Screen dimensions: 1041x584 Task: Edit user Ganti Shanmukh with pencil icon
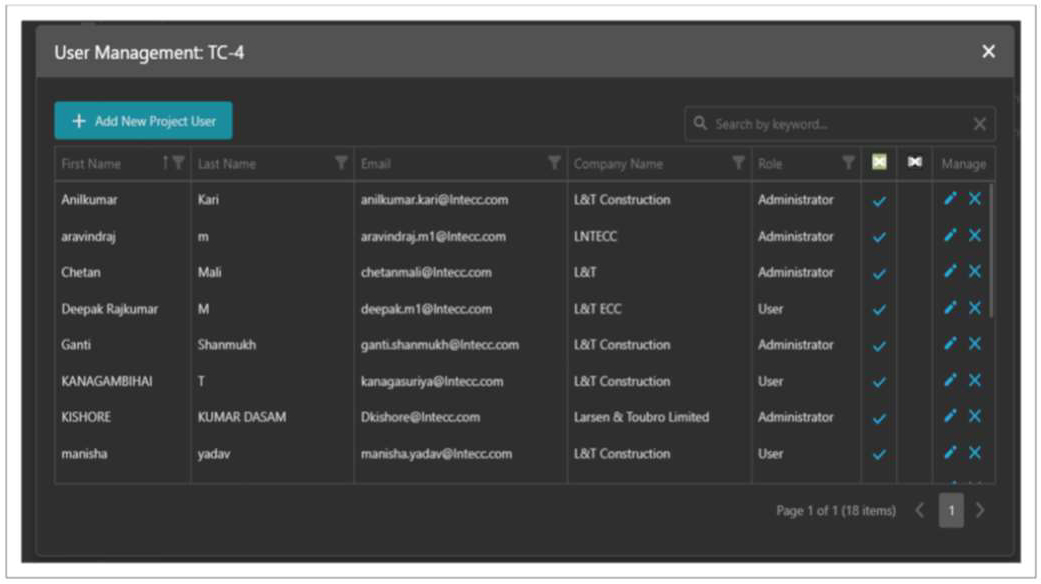(950, 345)
